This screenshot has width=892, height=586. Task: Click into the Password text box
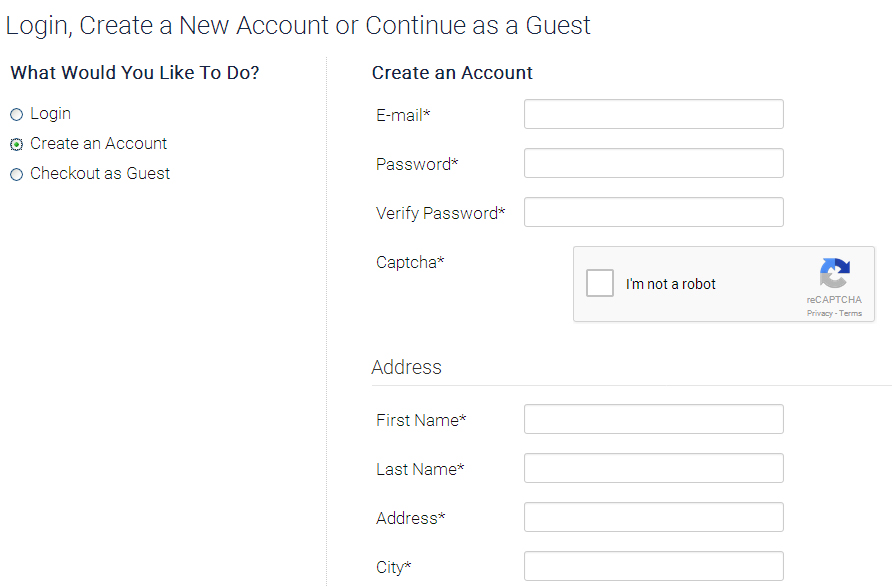coord(653,164)
